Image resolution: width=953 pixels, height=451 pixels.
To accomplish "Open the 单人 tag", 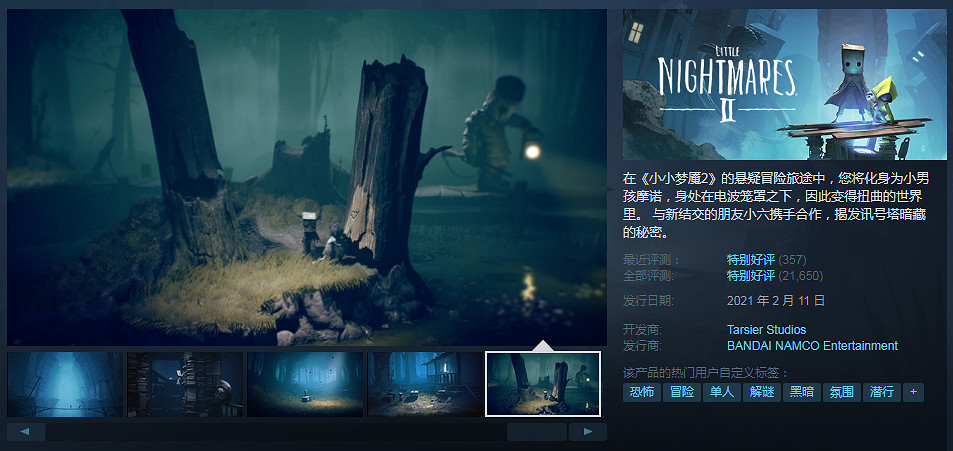I will (722, 392).
